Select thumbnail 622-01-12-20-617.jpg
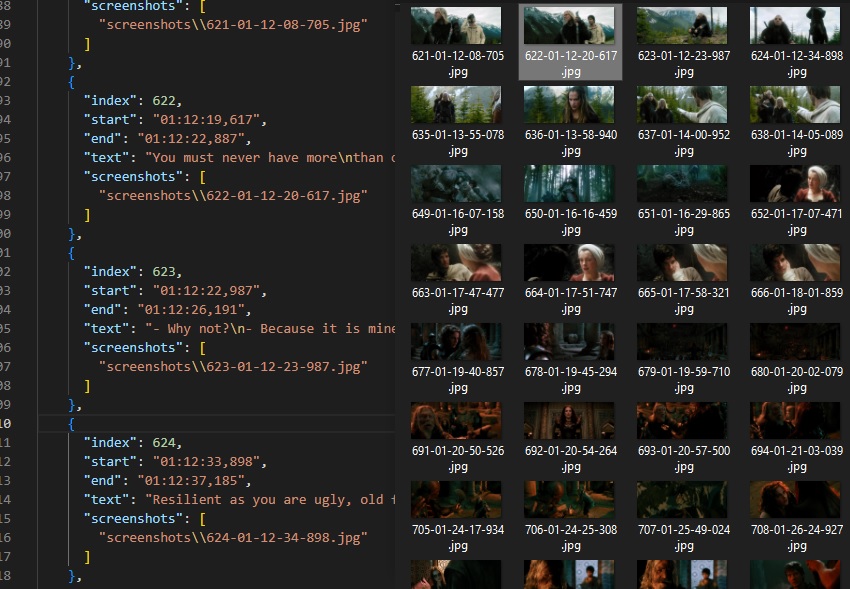This screenshot has width=850, height=589. pos(569,25)
